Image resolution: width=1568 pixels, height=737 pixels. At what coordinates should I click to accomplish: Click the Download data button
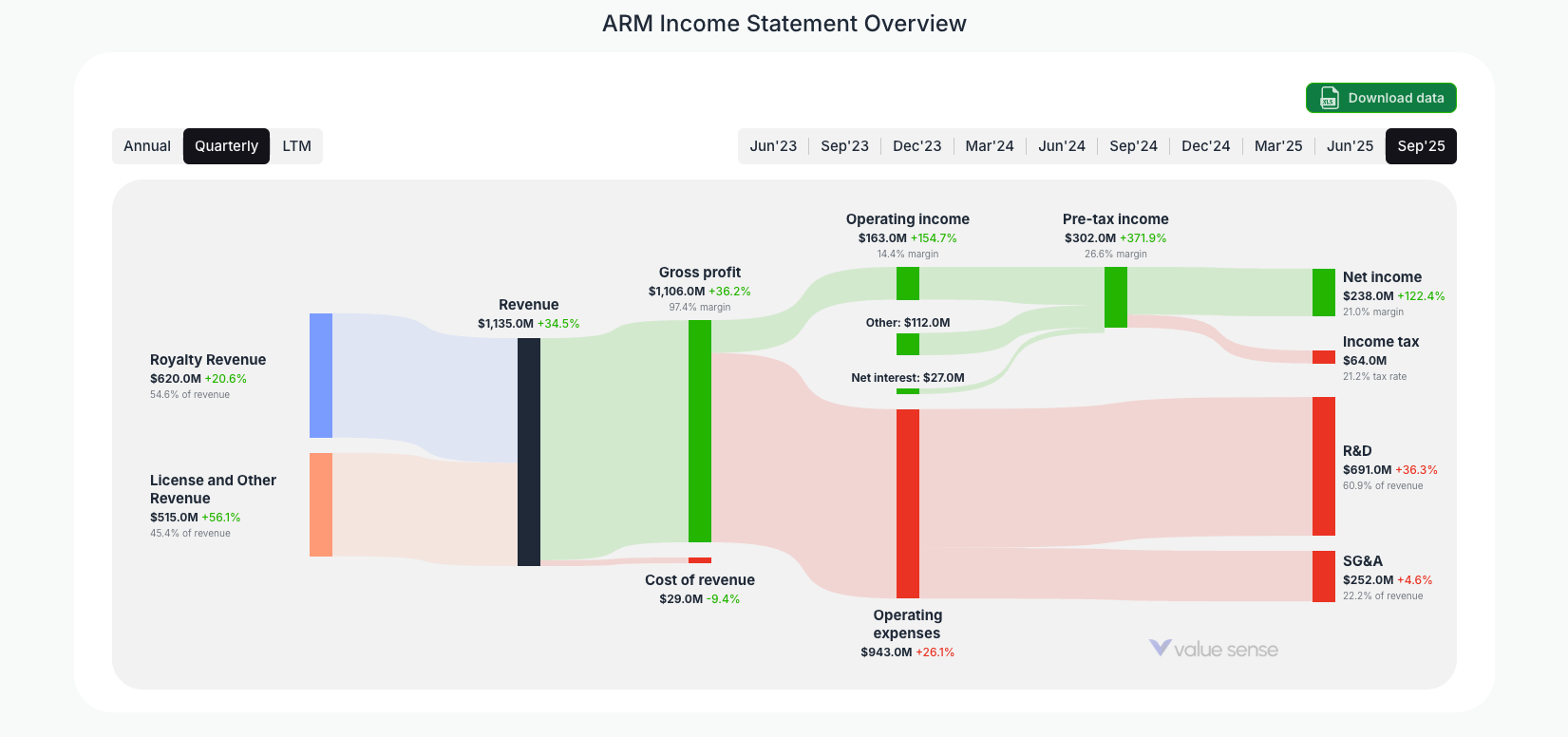click(1380, 98)
